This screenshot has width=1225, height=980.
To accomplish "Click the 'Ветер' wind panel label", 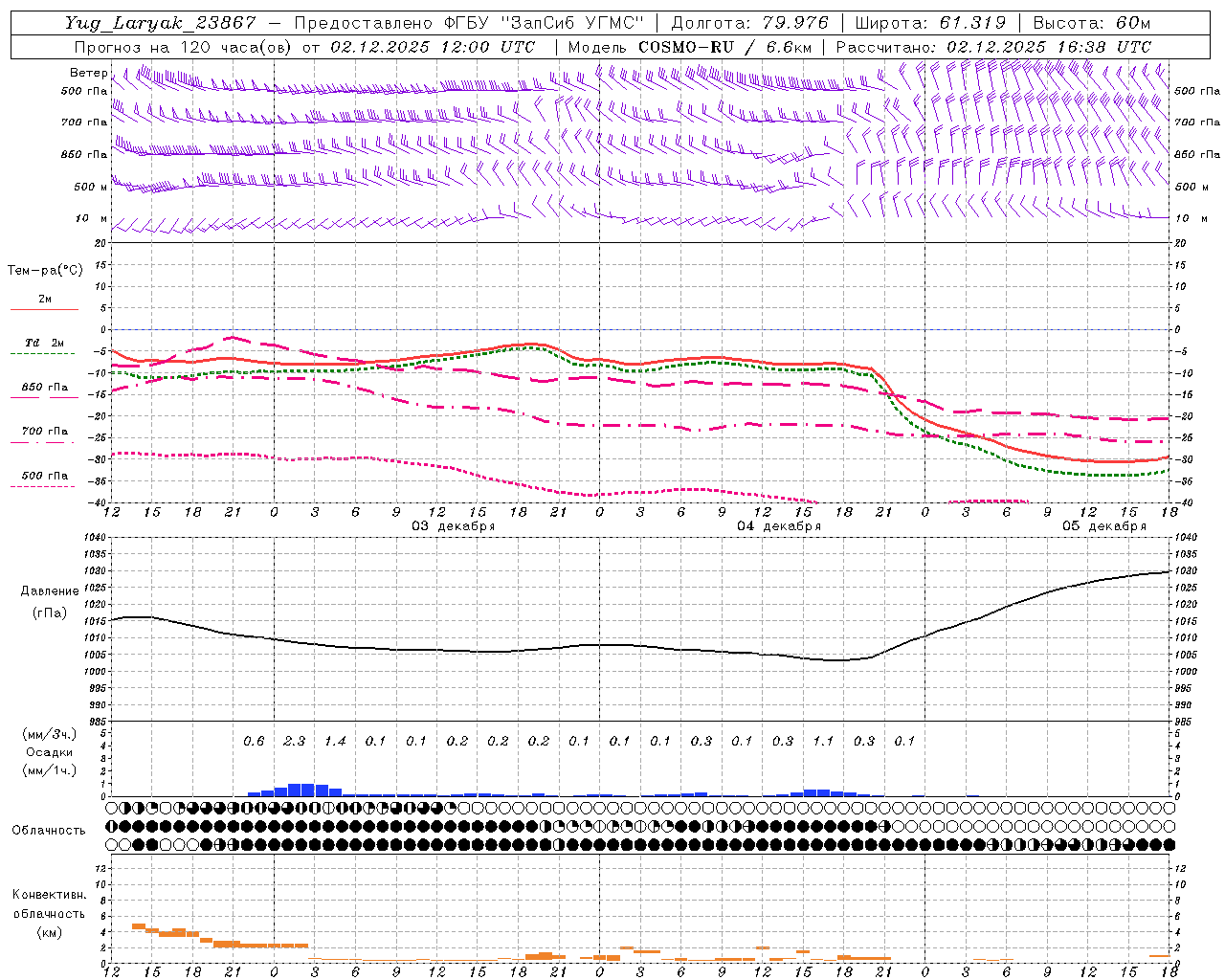I will [89, 73].
